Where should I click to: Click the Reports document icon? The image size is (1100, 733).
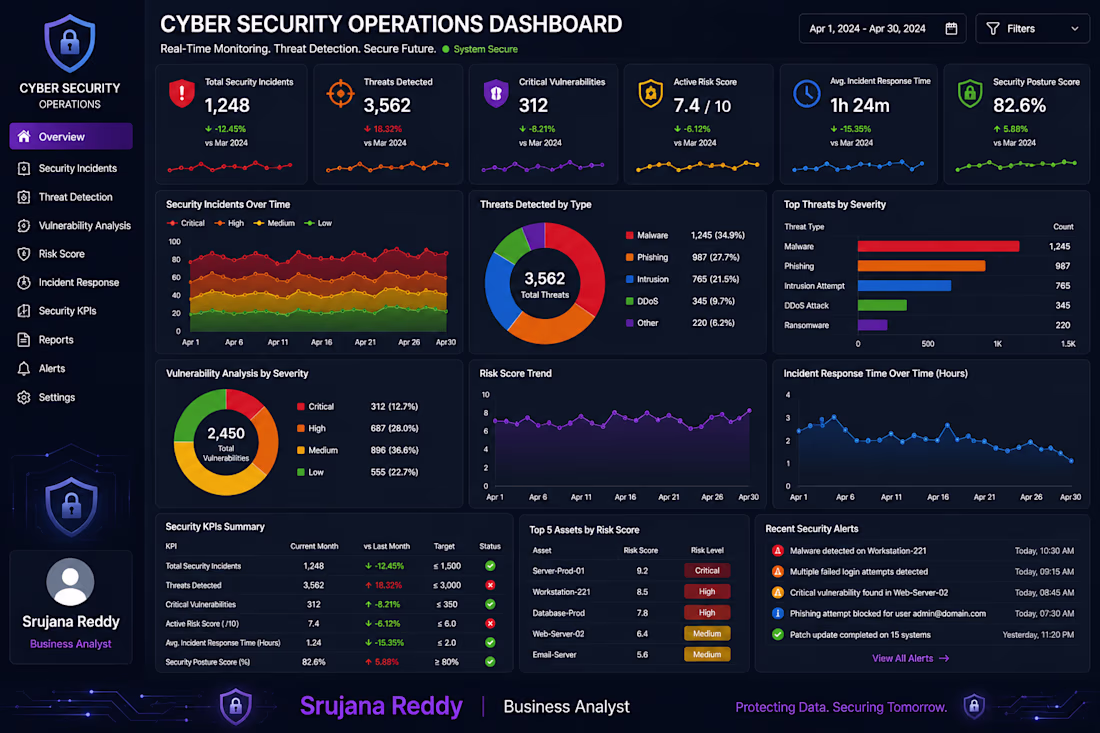pos(24,339)
